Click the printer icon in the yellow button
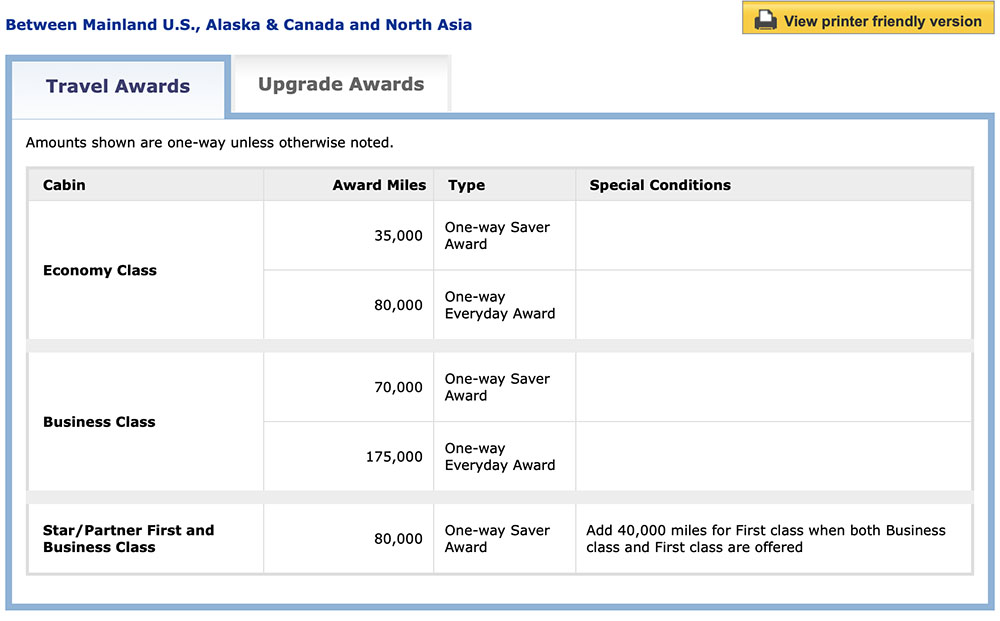The image size is (1000, 621). 765,20
